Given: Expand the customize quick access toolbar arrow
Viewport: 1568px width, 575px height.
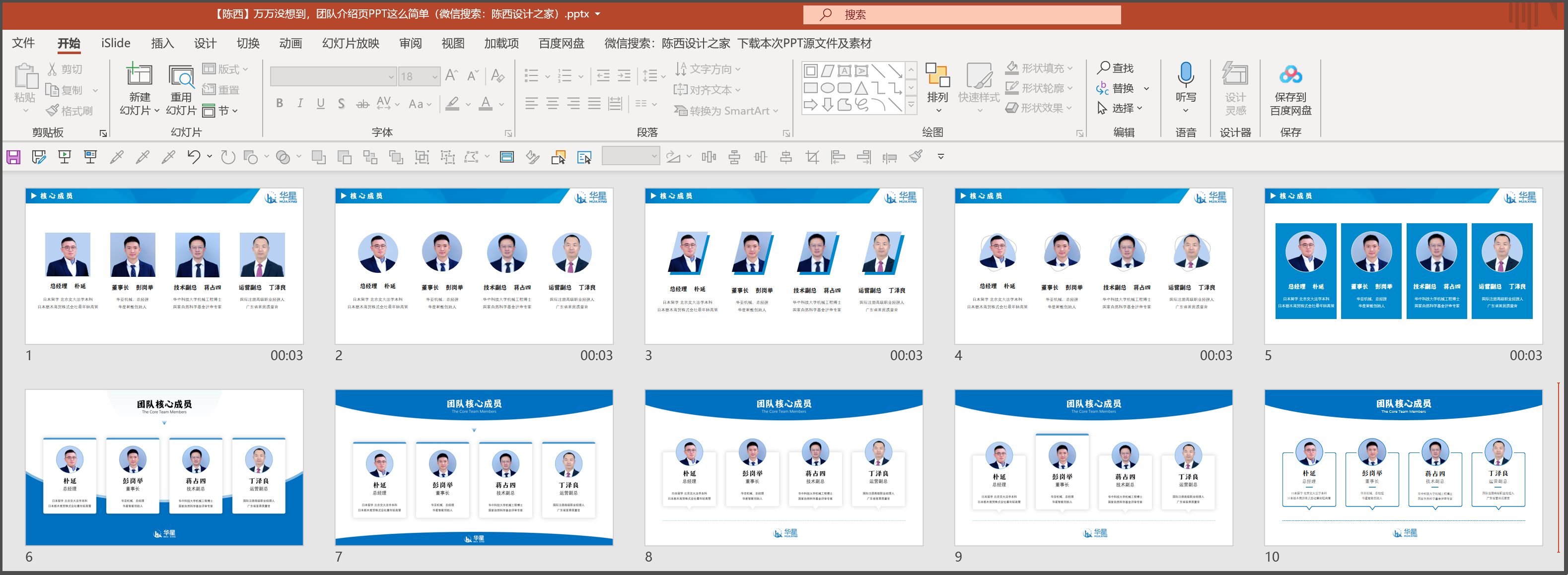Looking at the screenshot, I should click(940, 157).
